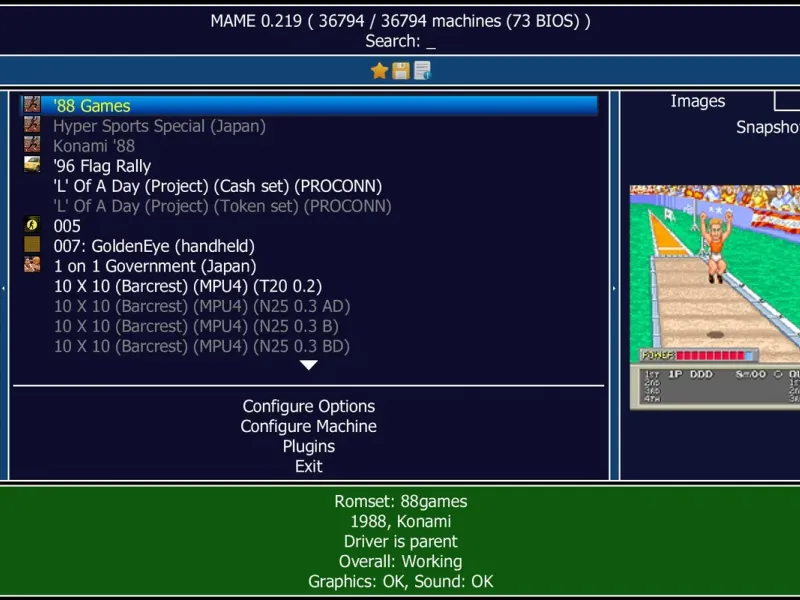Click the Romset: 88games text
Viewport: 800px width, 600px height.
click(x=401, y=501)
